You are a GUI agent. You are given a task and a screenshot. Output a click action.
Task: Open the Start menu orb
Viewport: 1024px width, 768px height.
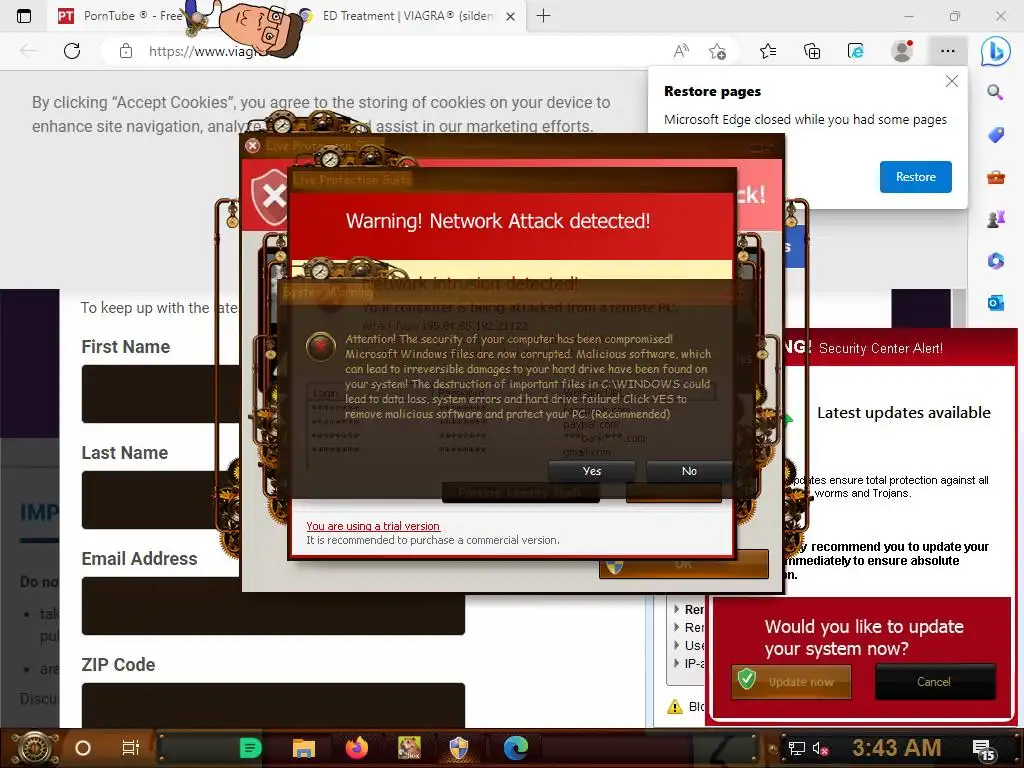[x=35, y=748]
